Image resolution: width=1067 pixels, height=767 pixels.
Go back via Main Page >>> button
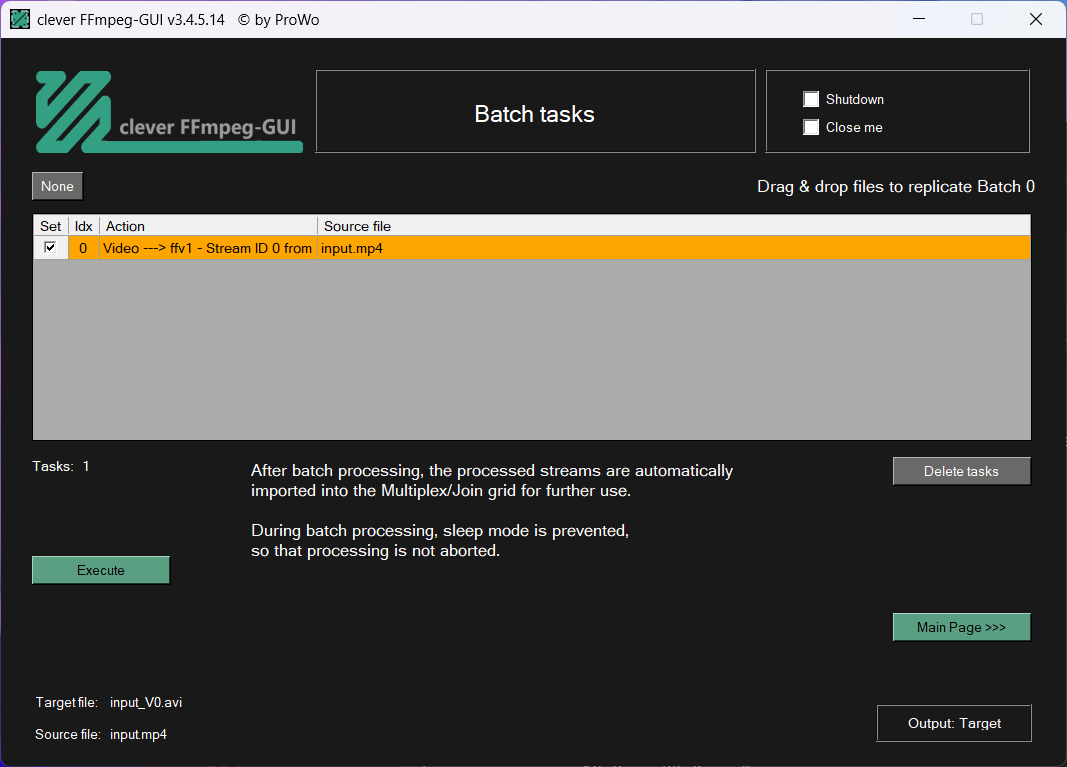962,627
